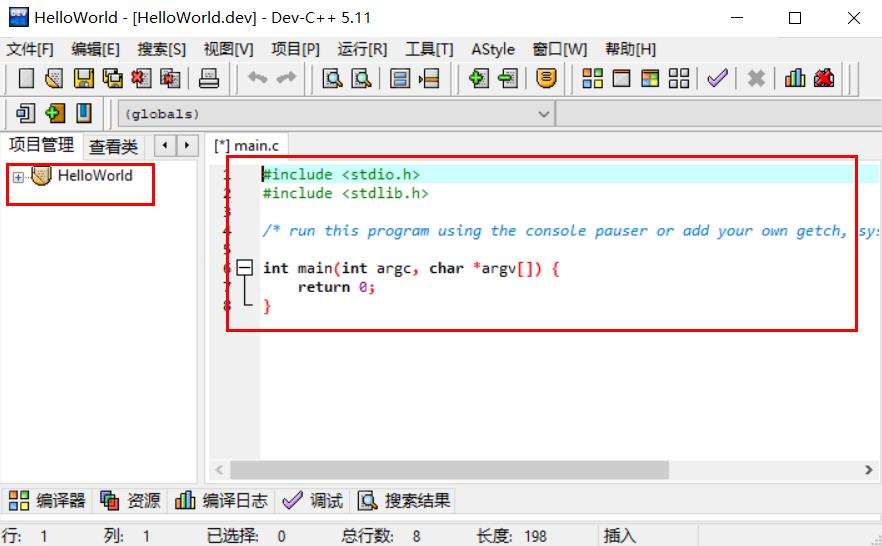Click the Debug purple checkmark icon
This screenshot has width=882, height=546.
(x=717, y=78)
